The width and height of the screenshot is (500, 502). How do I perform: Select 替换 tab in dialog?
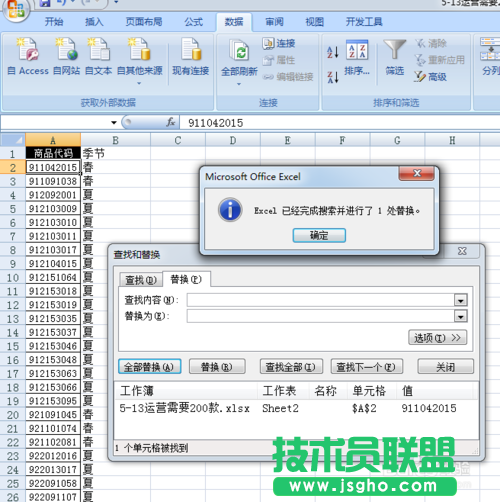pyautogui.click(x=186, y=279)
